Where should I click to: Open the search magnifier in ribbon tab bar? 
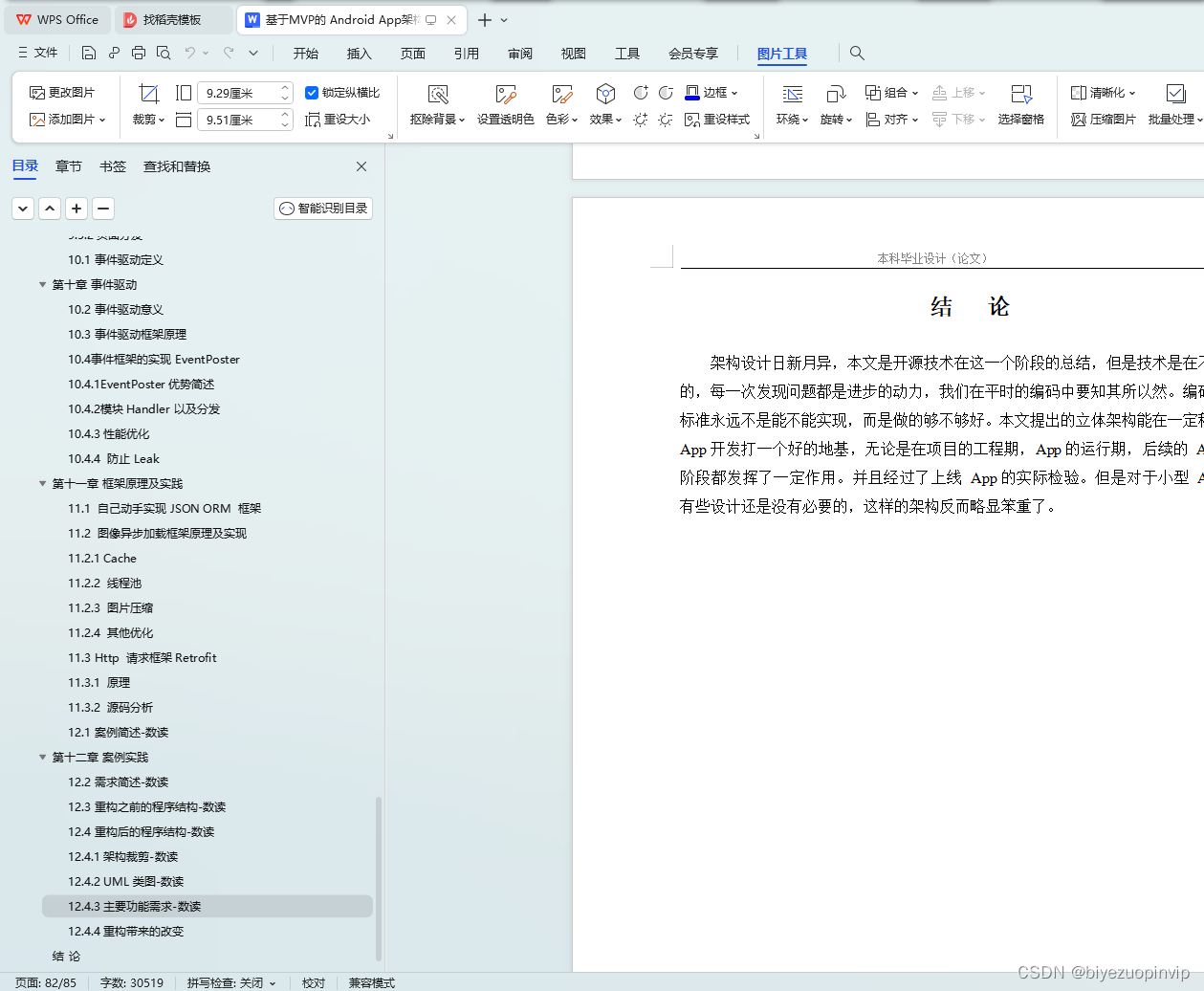coord(857,53)
